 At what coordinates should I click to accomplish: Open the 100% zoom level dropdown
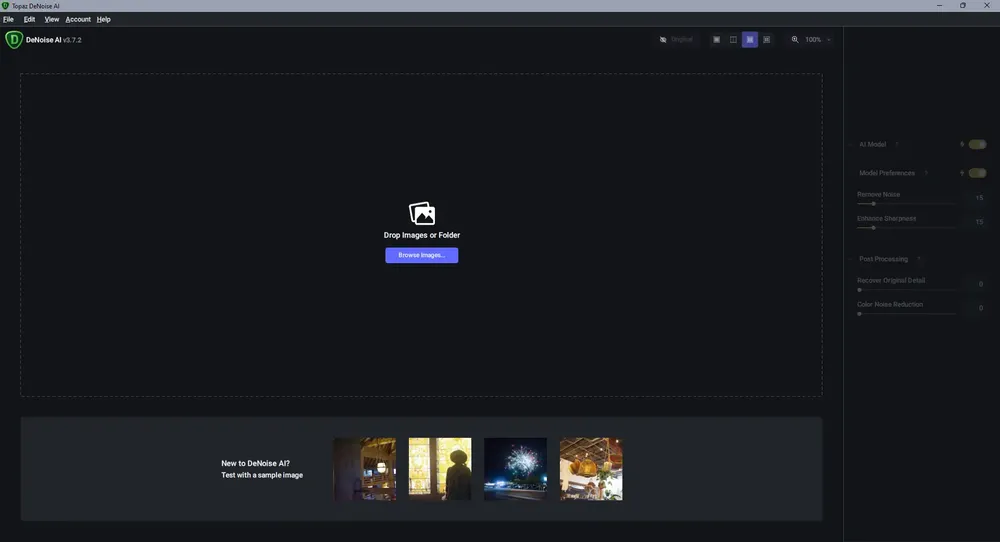point(818,40)
